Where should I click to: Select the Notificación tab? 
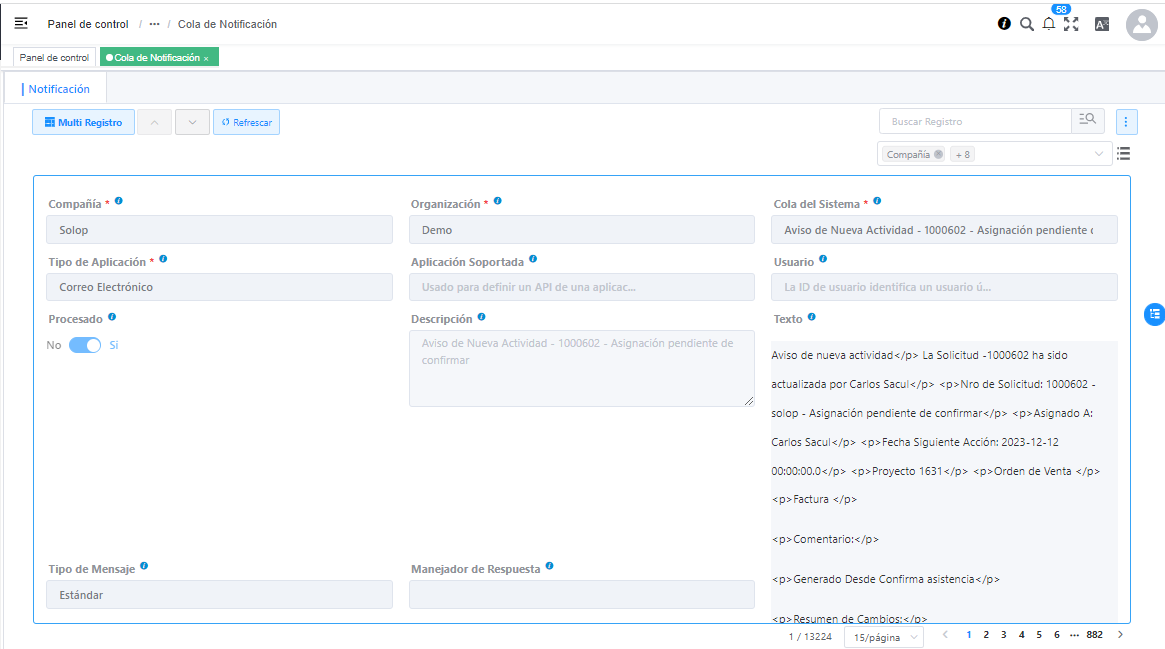[x=59, y=89]
